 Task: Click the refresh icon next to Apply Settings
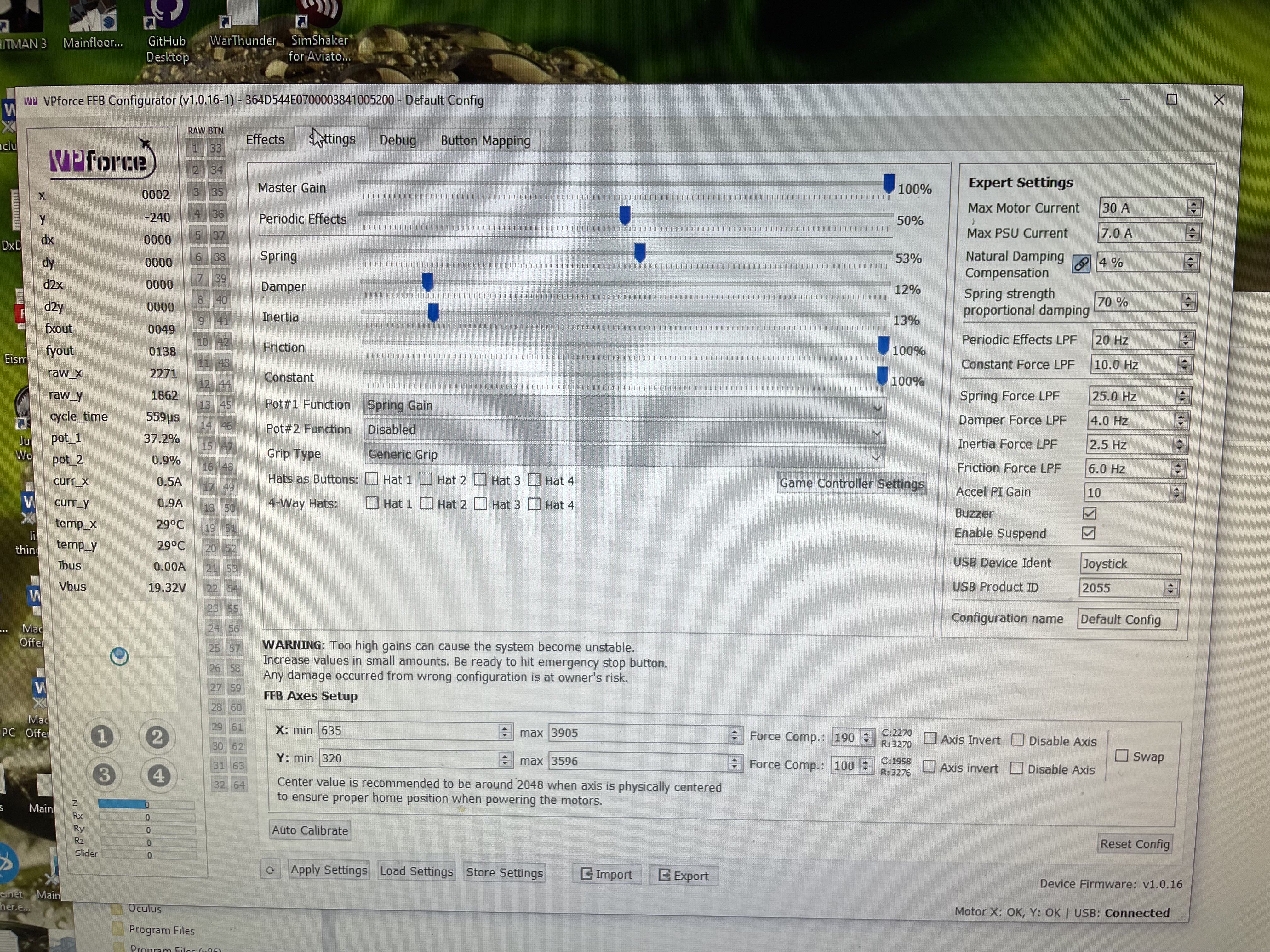(271, 870)
